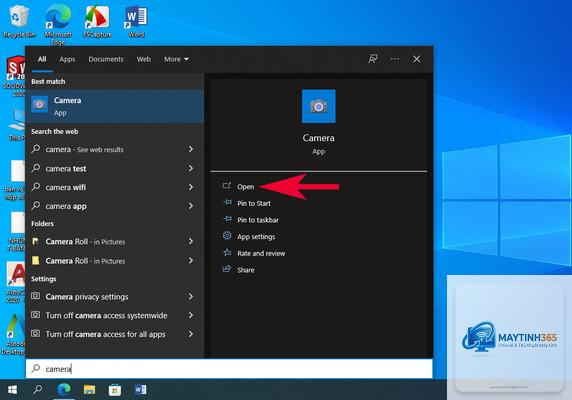This screenshot has height=400, width=572.
Task: Select FSCapture desktop shortcut
Action: pyautogui.click(x=97, y=21)
